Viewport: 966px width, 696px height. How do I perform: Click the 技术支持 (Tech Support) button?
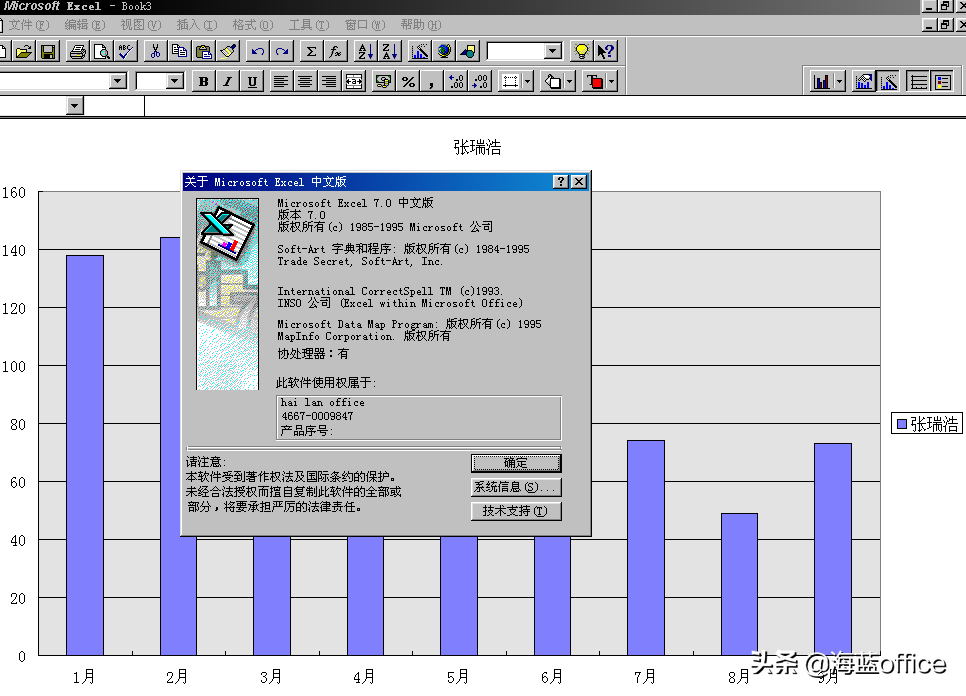point(516,511)
